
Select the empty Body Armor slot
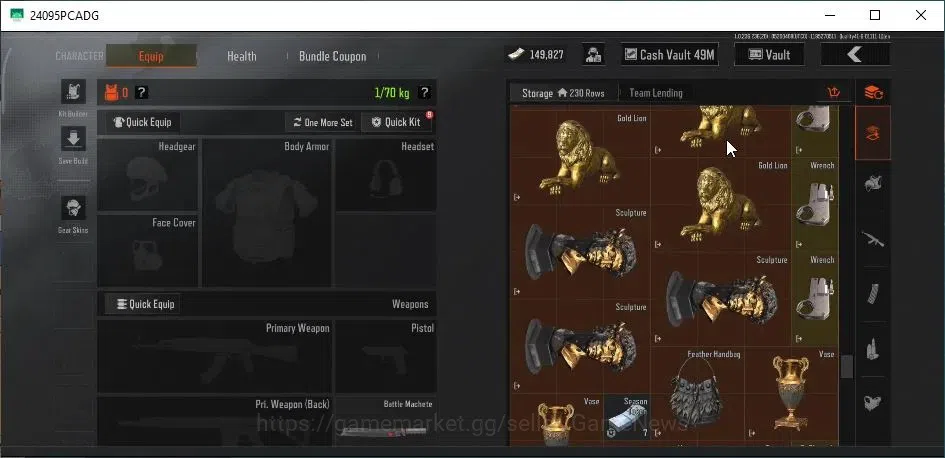click(x=266, y=213)
